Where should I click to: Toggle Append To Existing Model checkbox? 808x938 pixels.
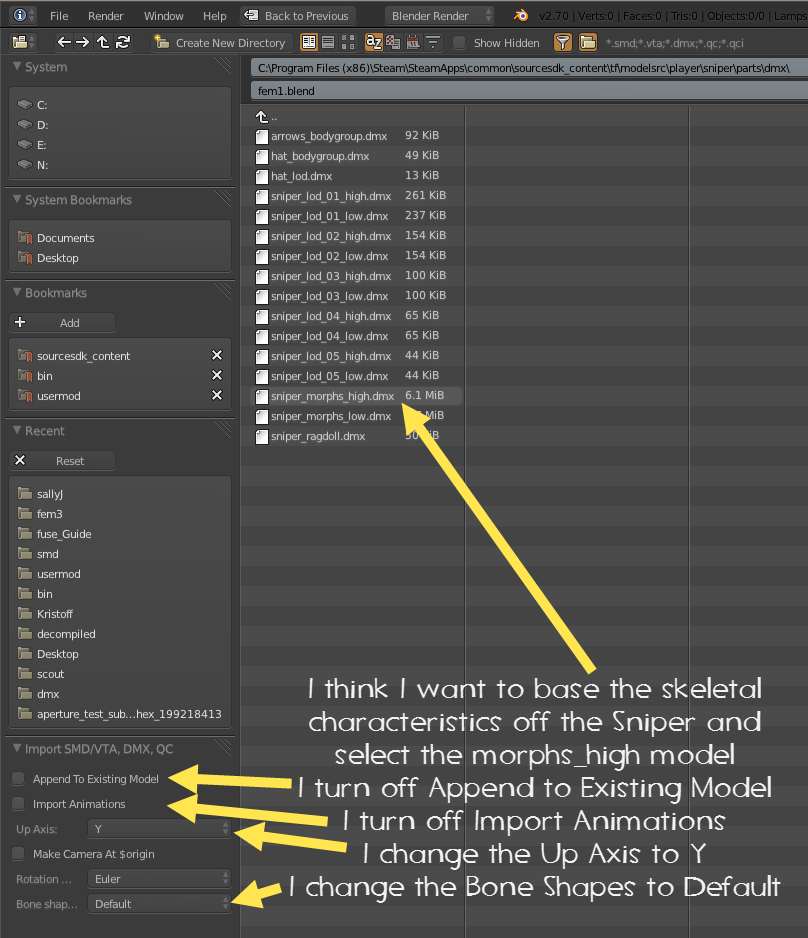(19, 778)
